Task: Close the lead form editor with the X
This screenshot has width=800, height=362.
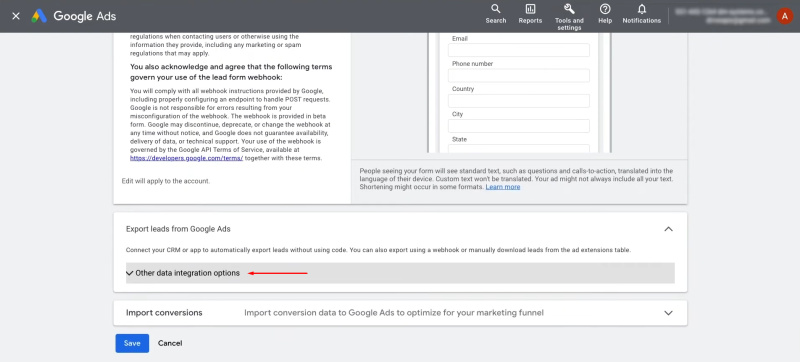Action: pos(16,16)
